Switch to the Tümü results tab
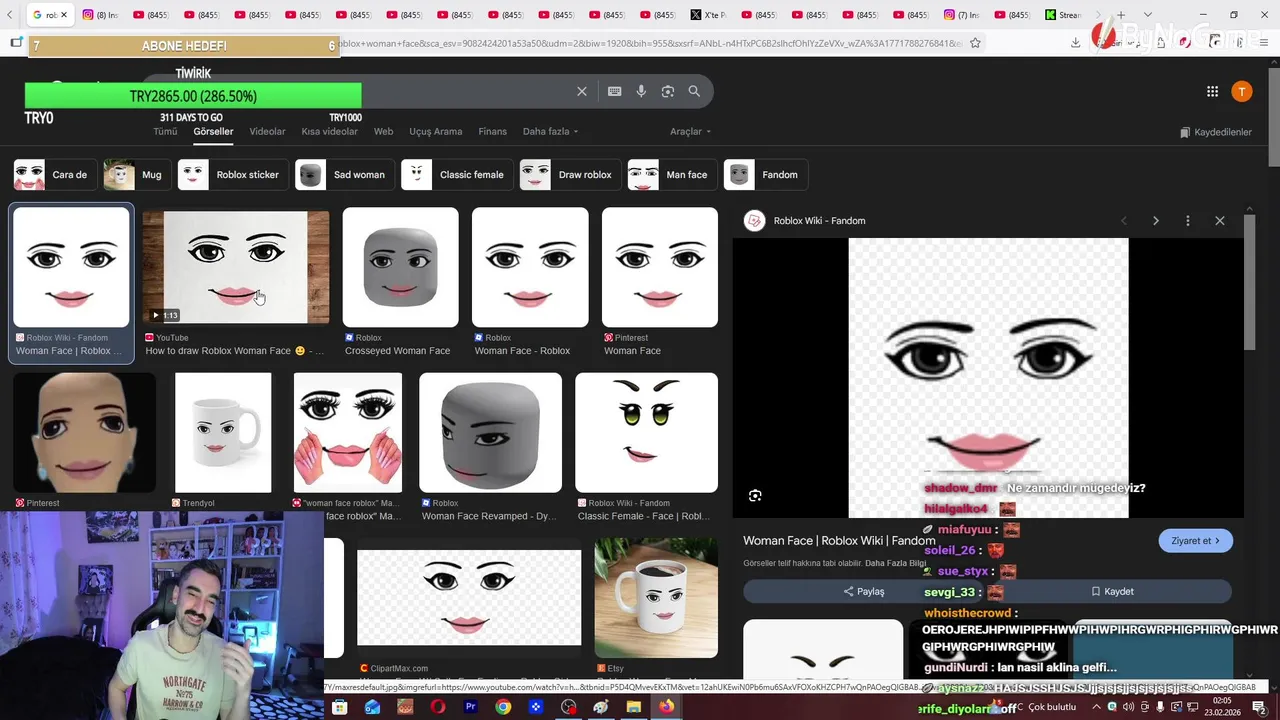This screenshot has width=1280, height=720. 165,131
